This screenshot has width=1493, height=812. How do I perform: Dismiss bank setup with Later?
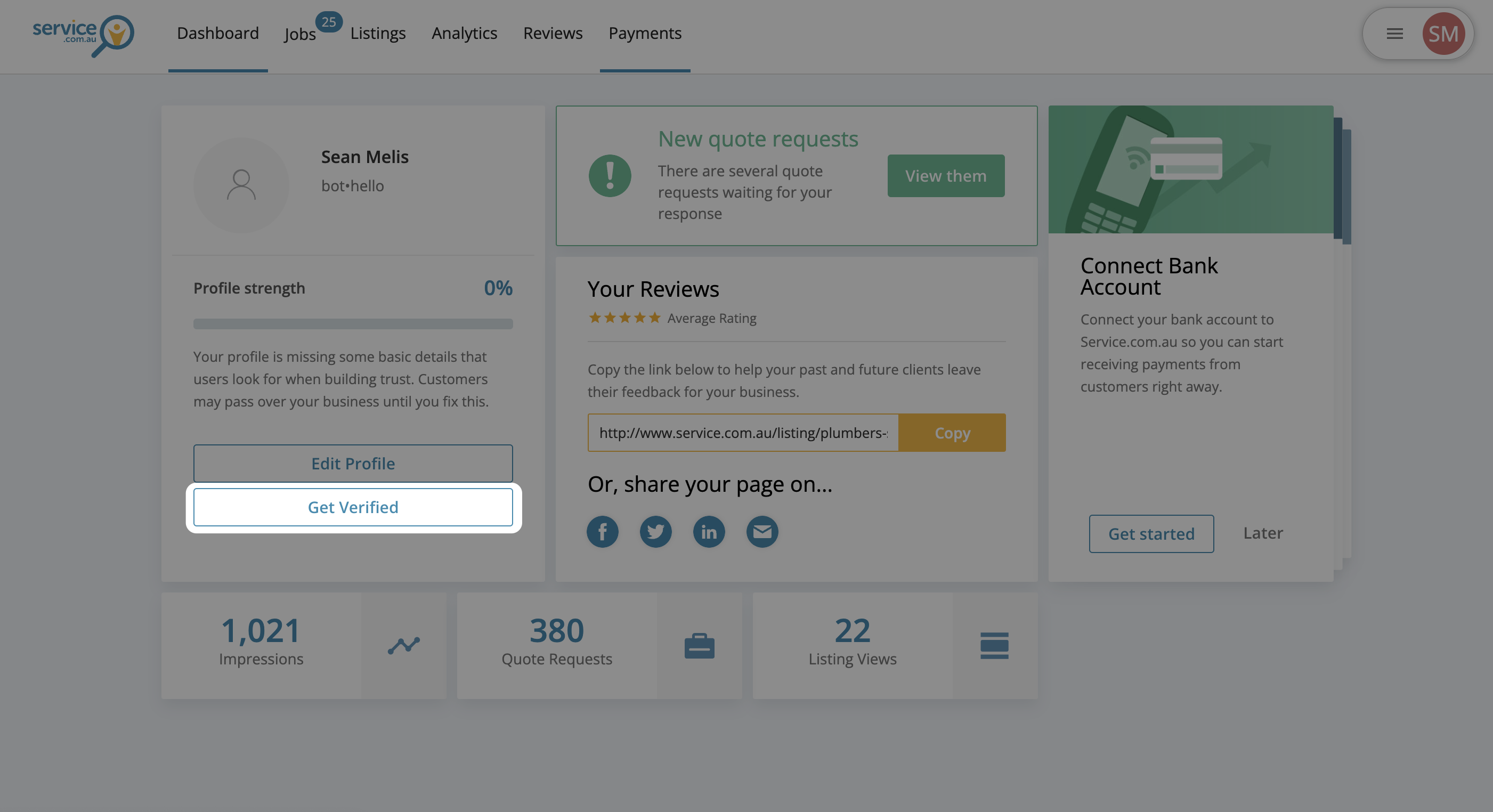pyautogui.click(x=1263, y=533)
